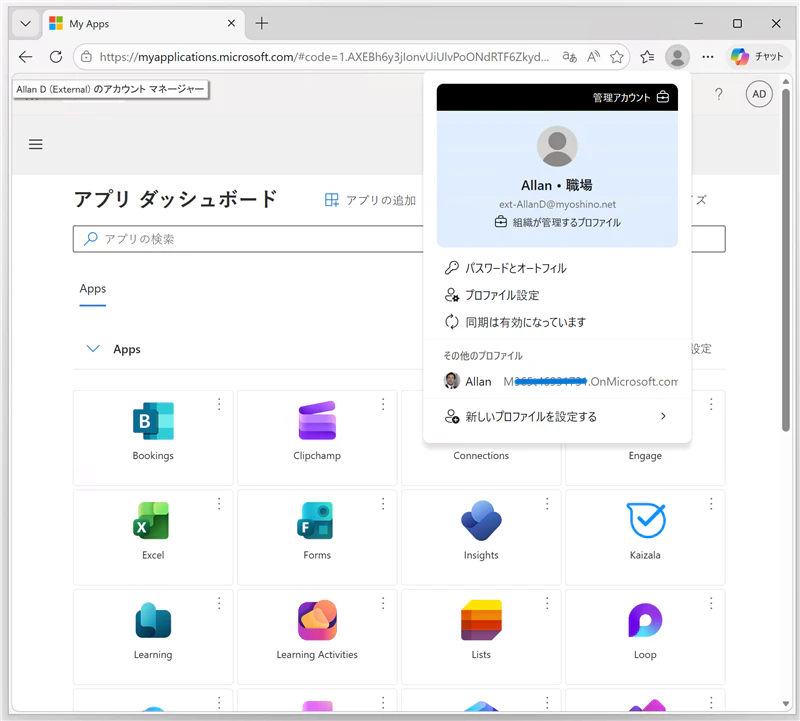Click the 管理アカウント header

click(557, 97)
